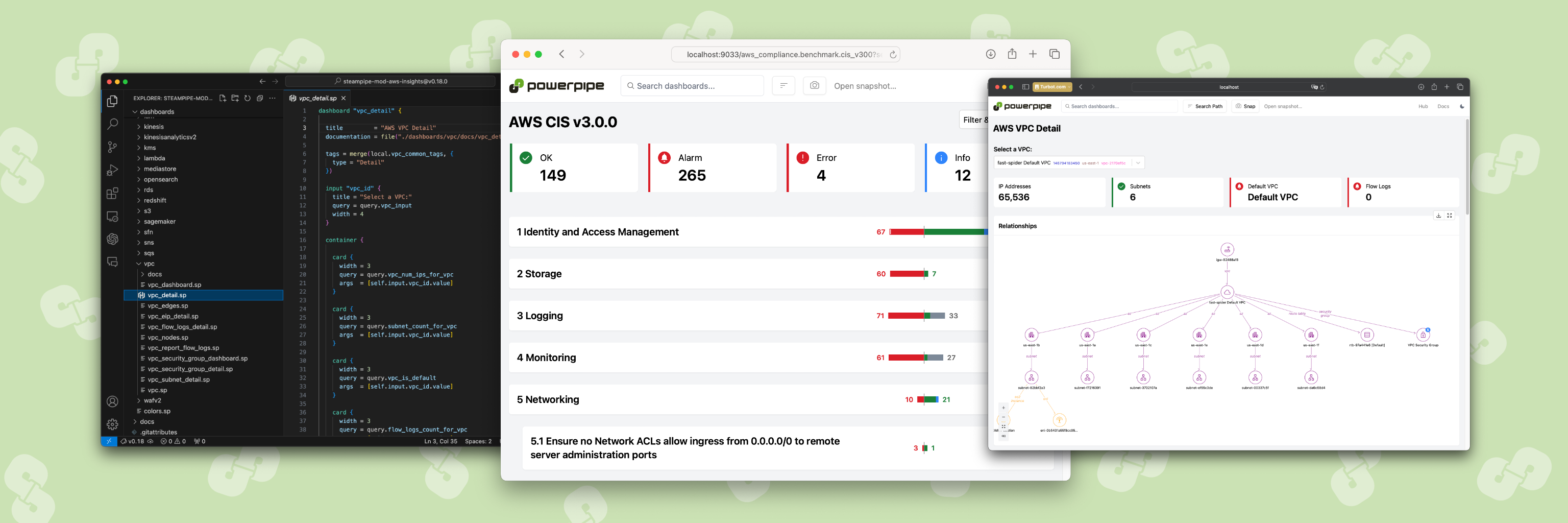Click the Storage compliance progress bar
Screen dimensions: 1568x523
[910, 274]
